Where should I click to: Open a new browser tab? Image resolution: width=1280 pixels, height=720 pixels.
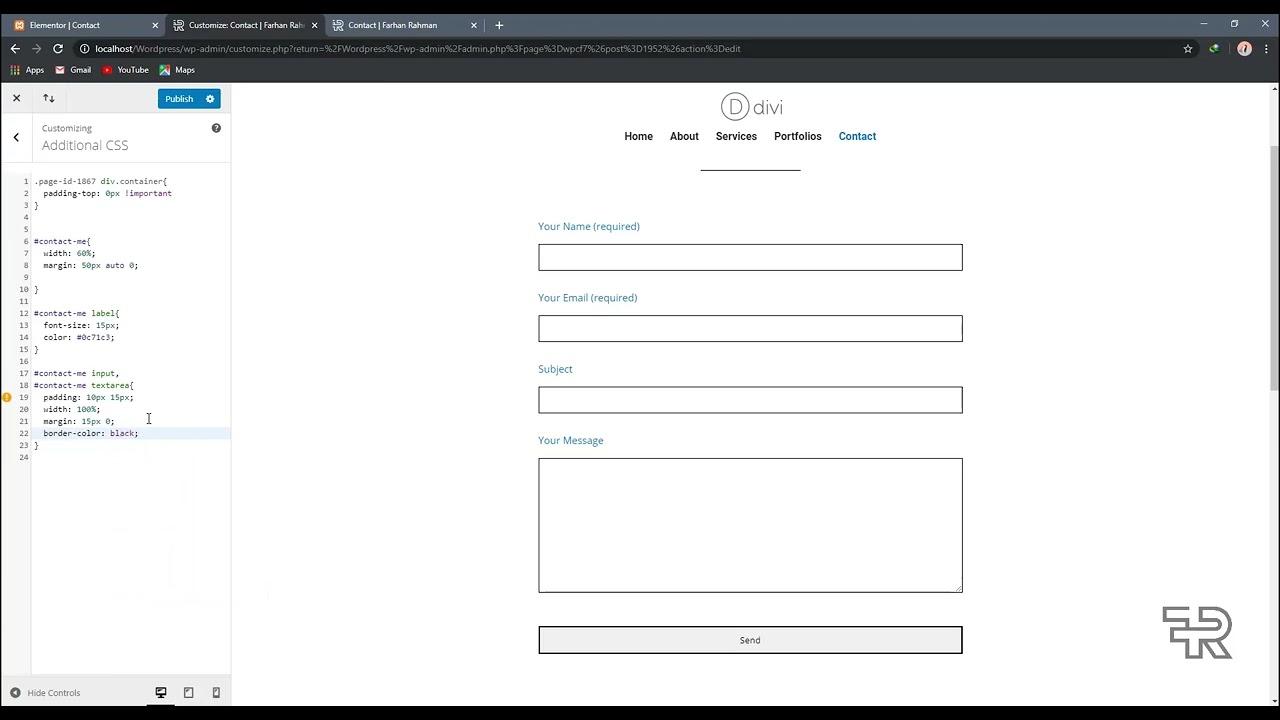click(x=499, y=25)
